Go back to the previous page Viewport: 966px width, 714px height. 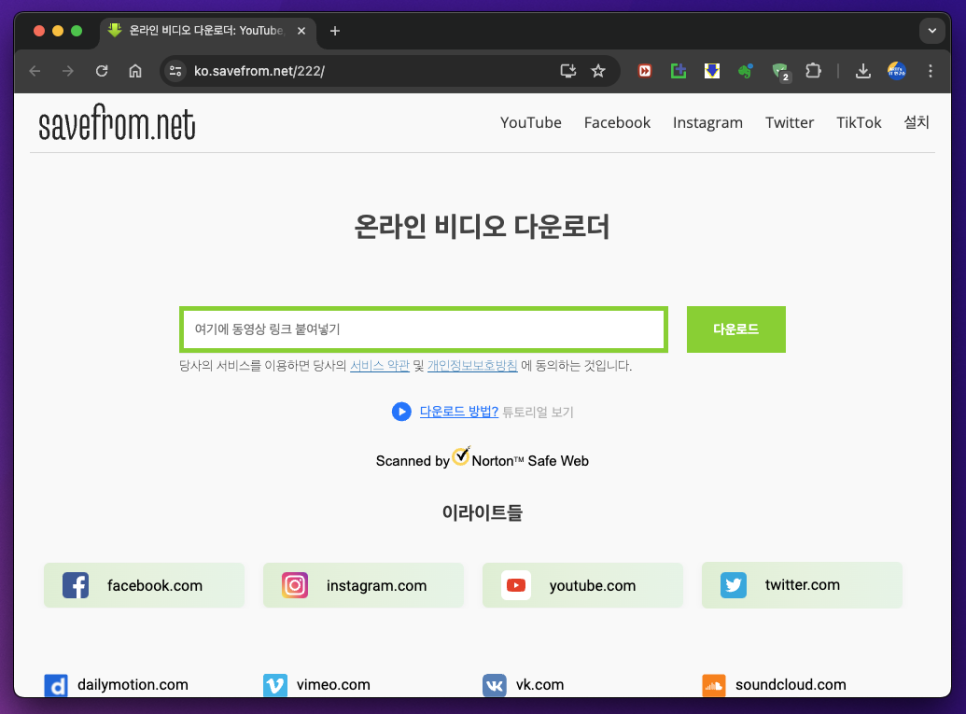point(35,71)
